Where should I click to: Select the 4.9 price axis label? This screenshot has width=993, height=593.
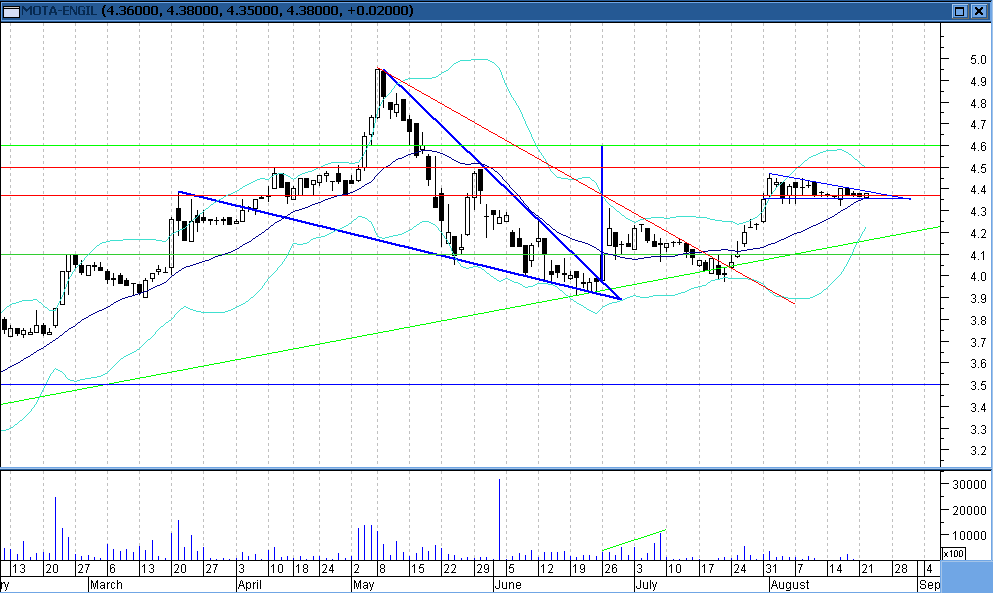coord(978,81)
